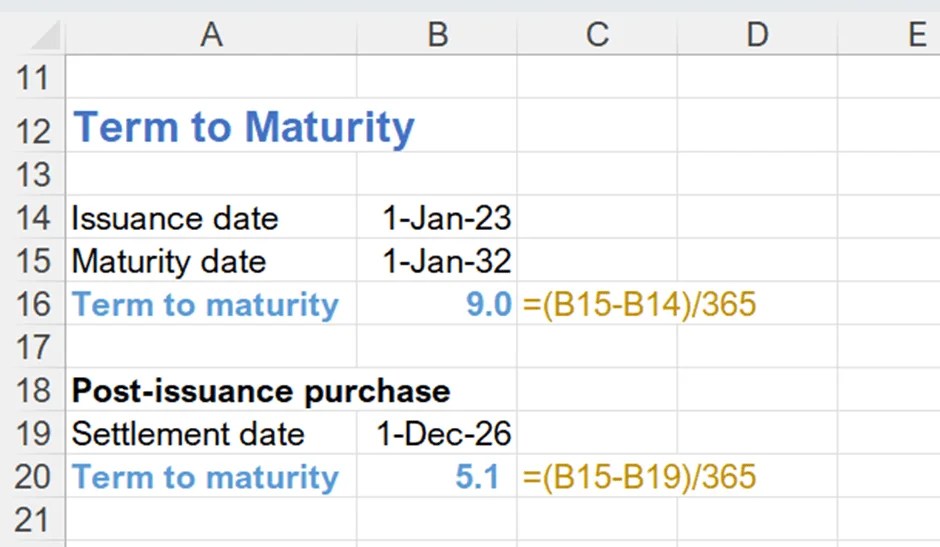Select column A header

click(210, 34)
